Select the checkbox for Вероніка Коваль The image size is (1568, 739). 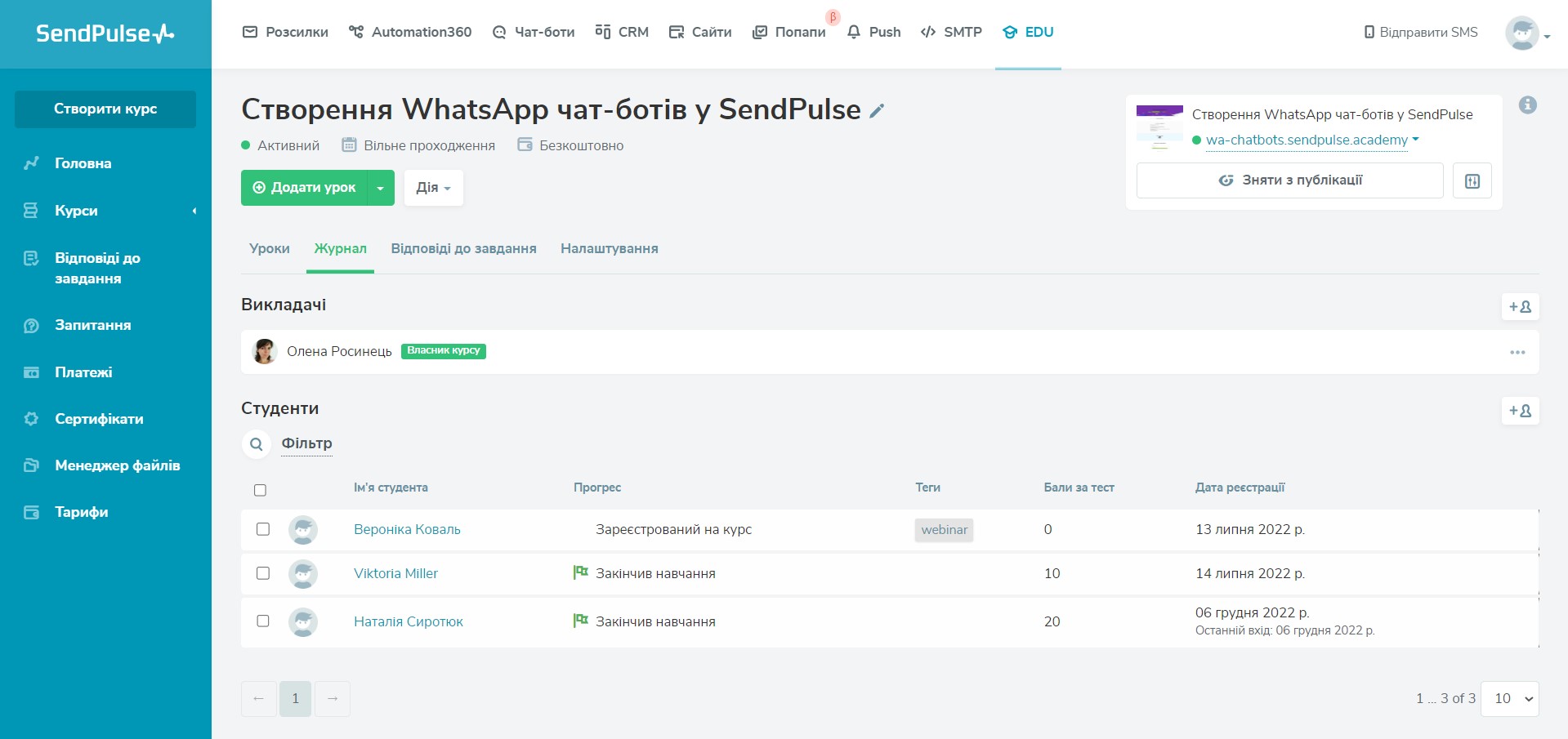click(263, 529)
